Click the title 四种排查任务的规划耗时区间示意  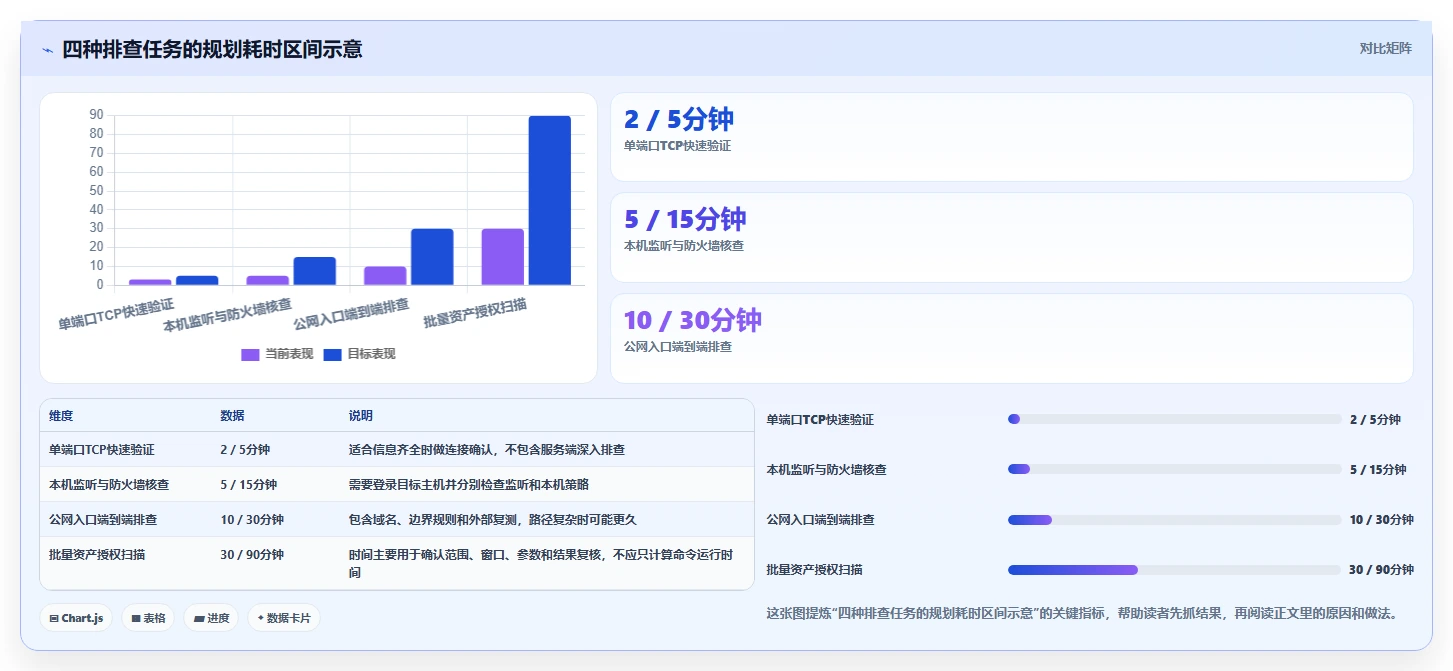coord(212,49)
